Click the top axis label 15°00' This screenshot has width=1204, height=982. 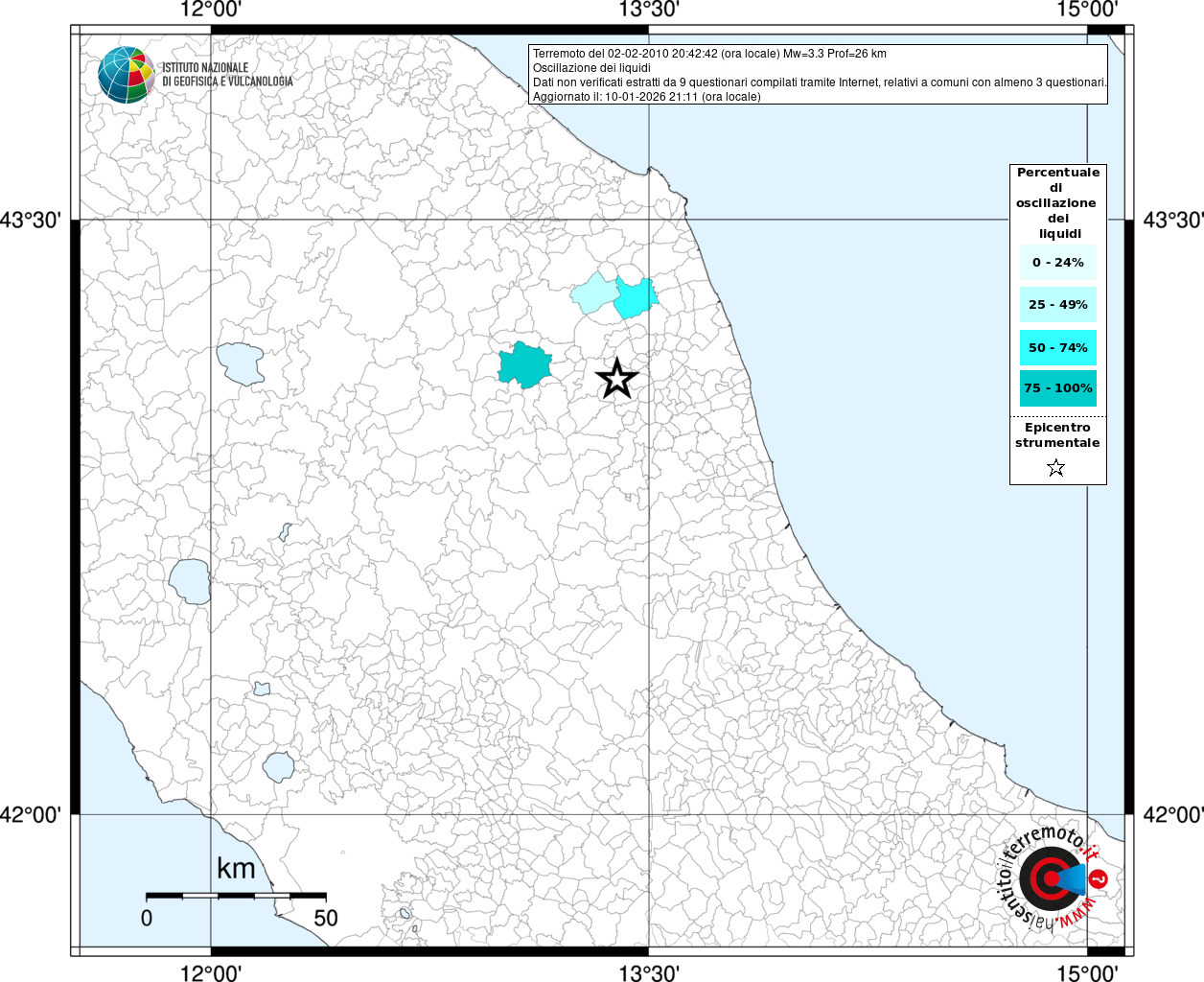pyautogui.click(x=1087, y=11)
